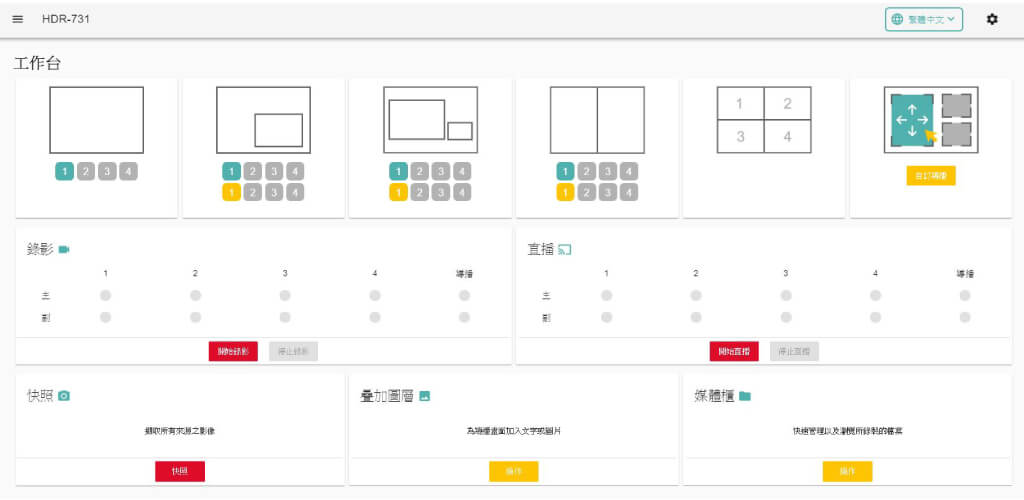This screenshot has width=1024, height=500.
Task: Pick teal-row source 2 under side-by-side layout
Action: point(586,171)
